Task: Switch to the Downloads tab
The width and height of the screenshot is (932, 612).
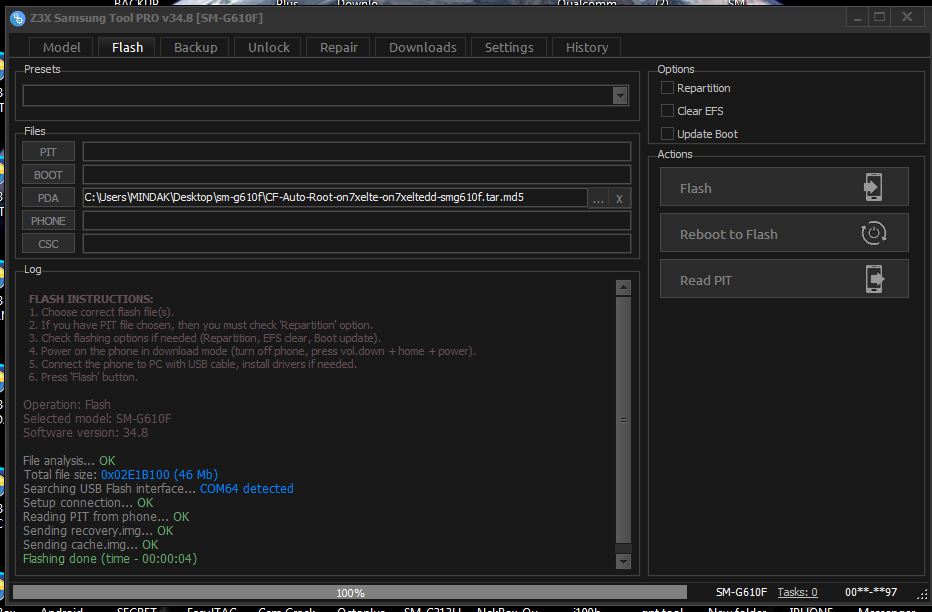Action: click(x=423, y=48)
